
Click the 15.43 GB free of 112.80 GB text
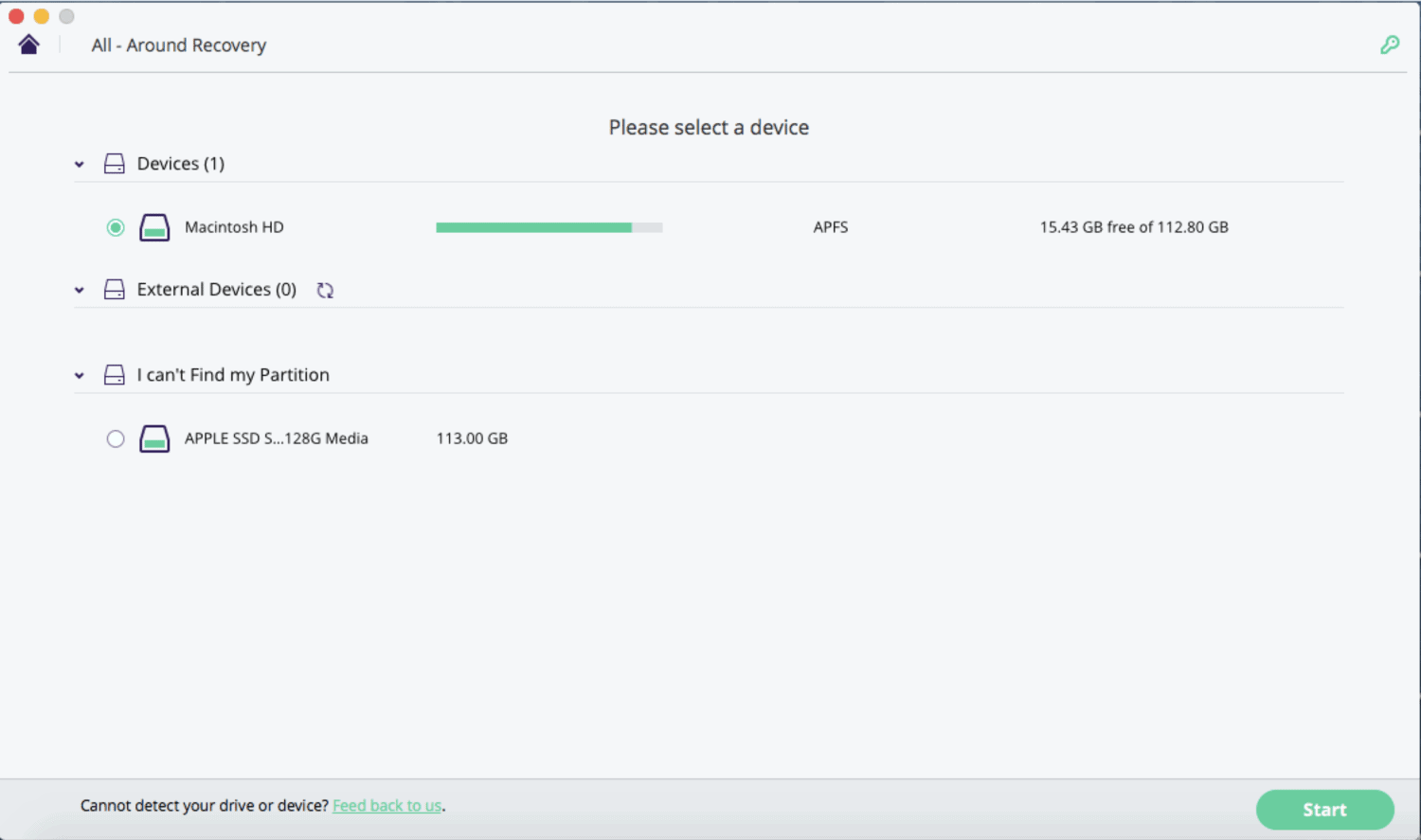1134,227
